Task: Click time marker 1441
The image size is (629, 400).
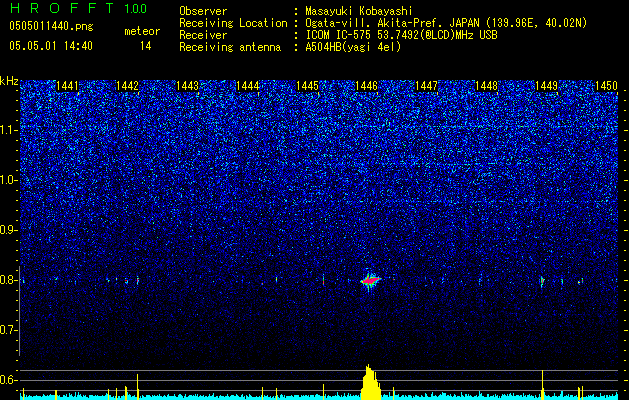Action: click(67, 86)
